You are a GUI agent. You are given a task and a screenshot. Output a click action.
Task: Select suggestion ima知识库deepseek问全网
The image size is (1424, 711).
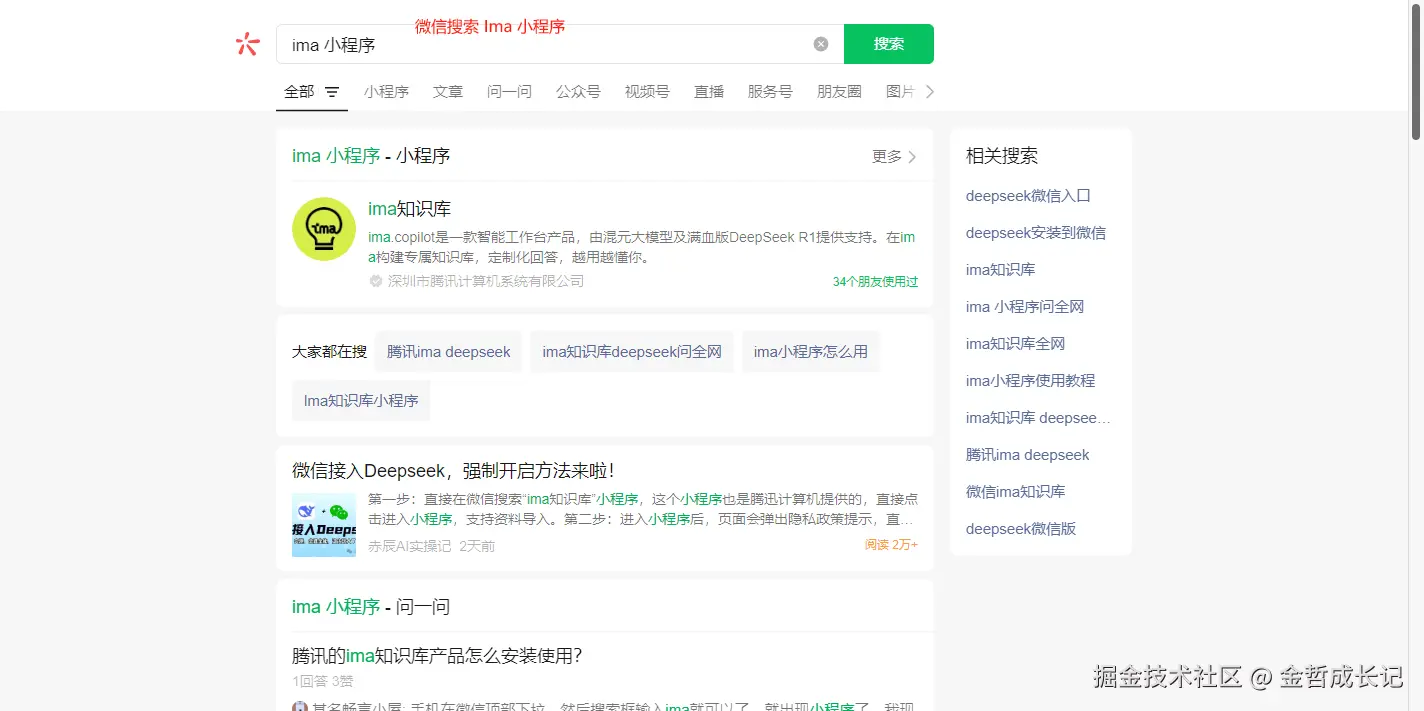point(632,352)
